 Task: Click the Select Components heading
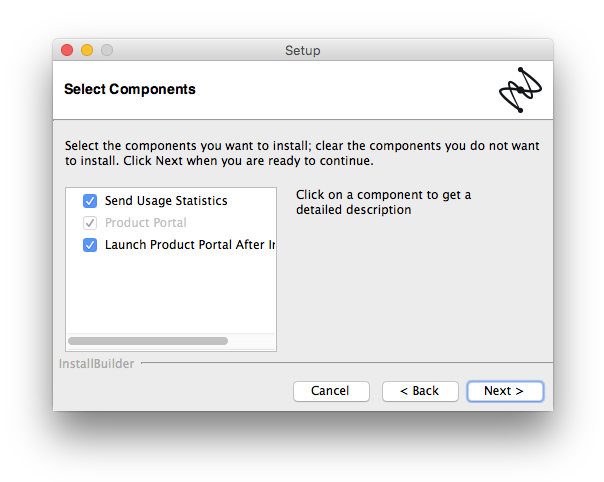click(x=130, y=89)
